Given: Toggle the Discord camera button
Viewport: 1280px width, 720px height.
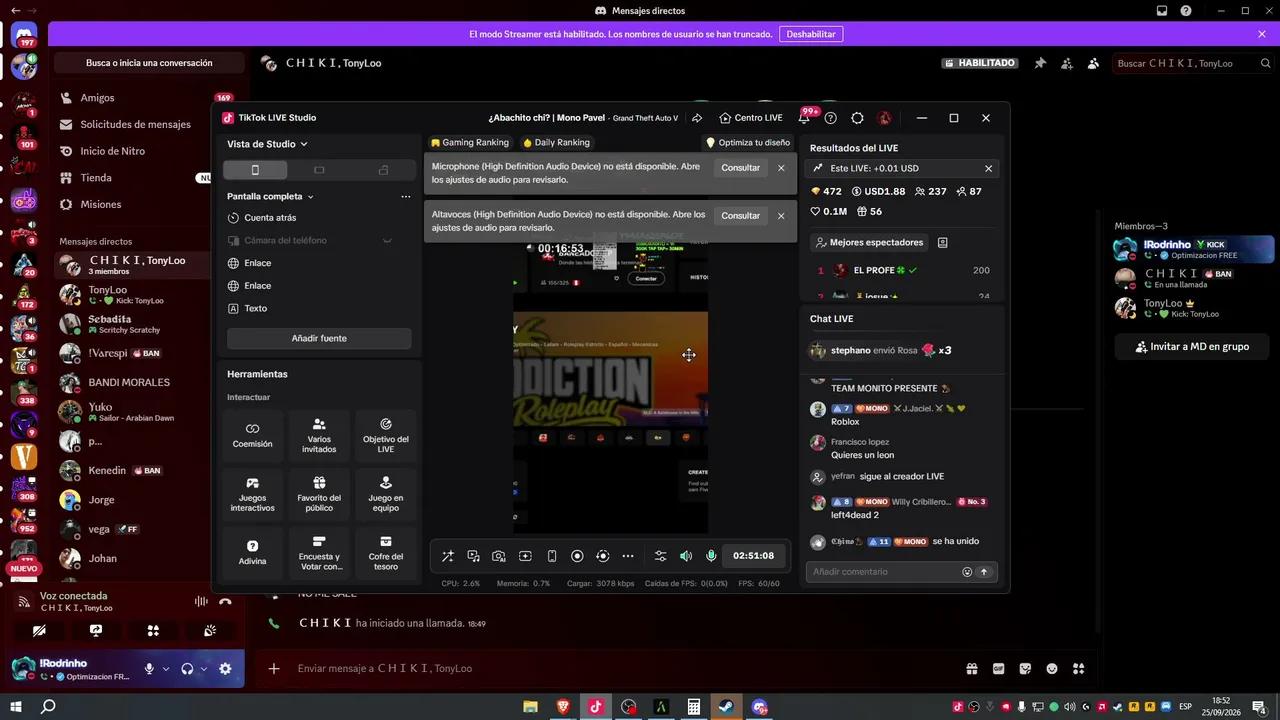Looking at the screenshot, I should pyautogui.click(x=38, y=631).
